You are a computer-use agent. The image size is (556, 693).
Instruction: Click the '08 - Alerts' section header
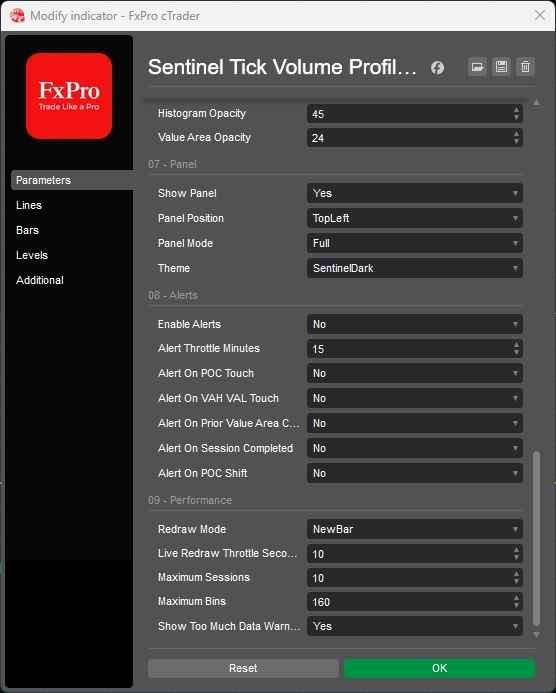pyautogui.click(x=173, y=295)
